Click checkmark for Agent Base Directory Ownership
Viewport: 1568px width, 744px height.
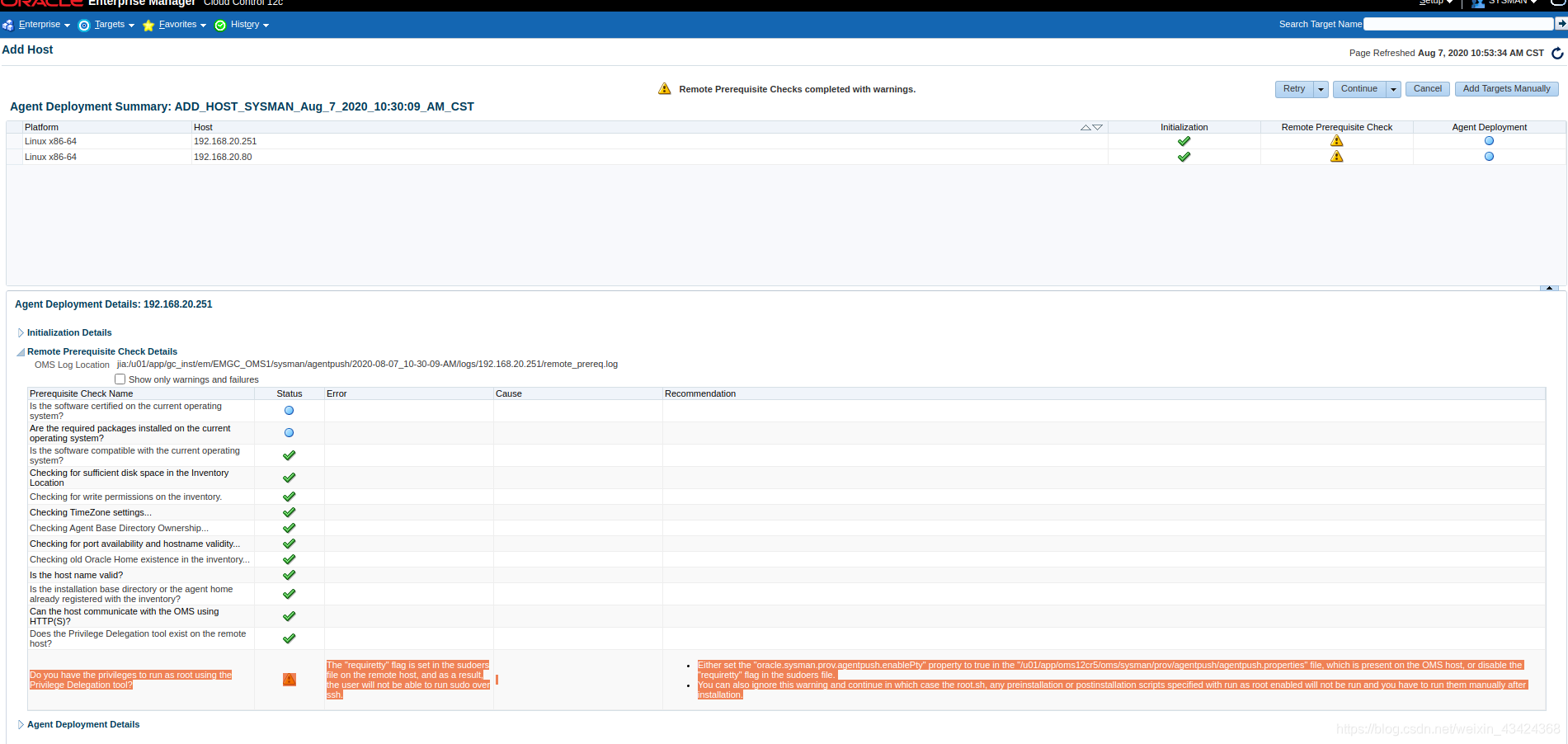click(289, 528)
